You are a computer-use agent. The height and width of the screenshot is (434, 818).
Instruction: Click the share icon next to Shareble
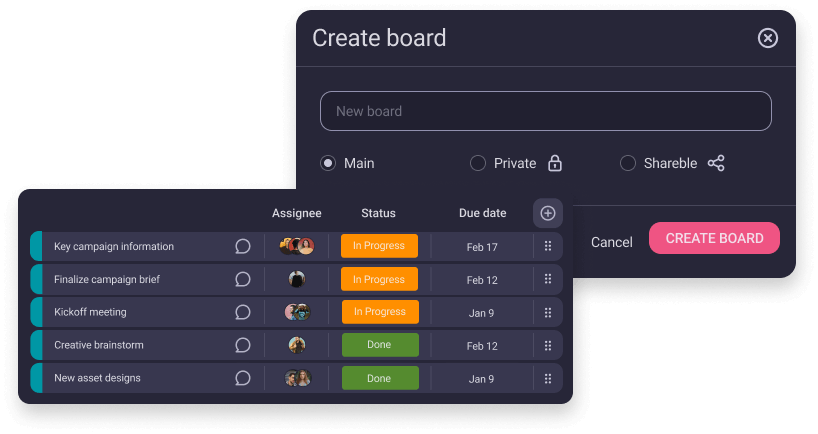(716, 163)
